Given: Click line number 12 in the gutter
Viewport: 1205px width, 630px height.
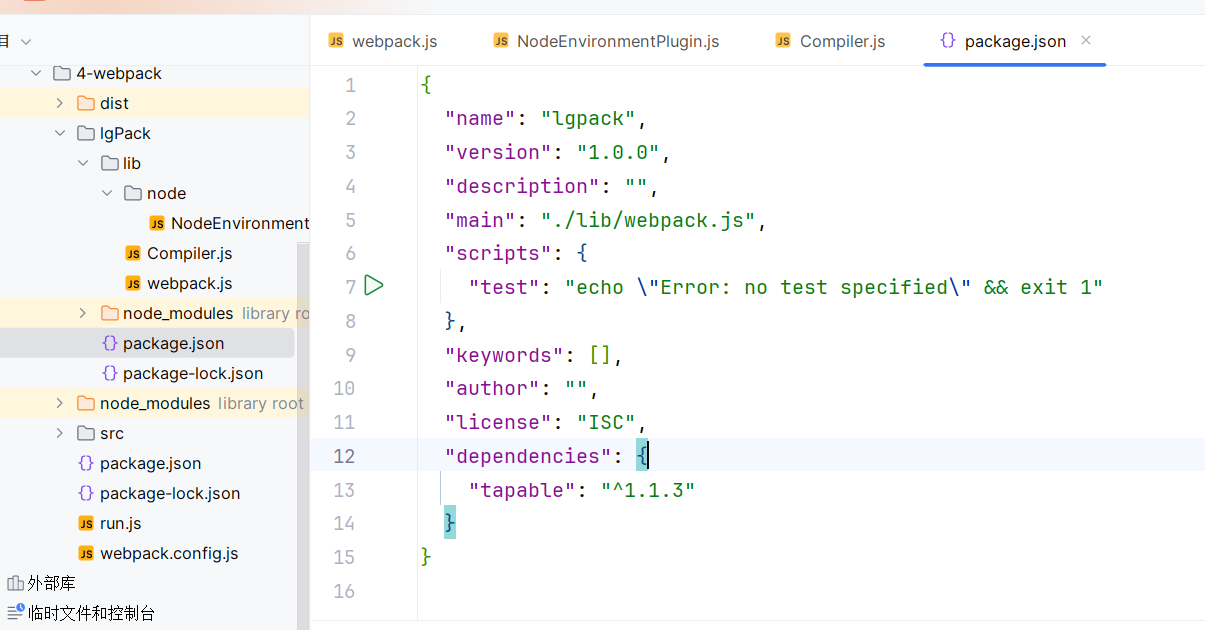Looking at the screenshot, I should [x=344, y=455].
